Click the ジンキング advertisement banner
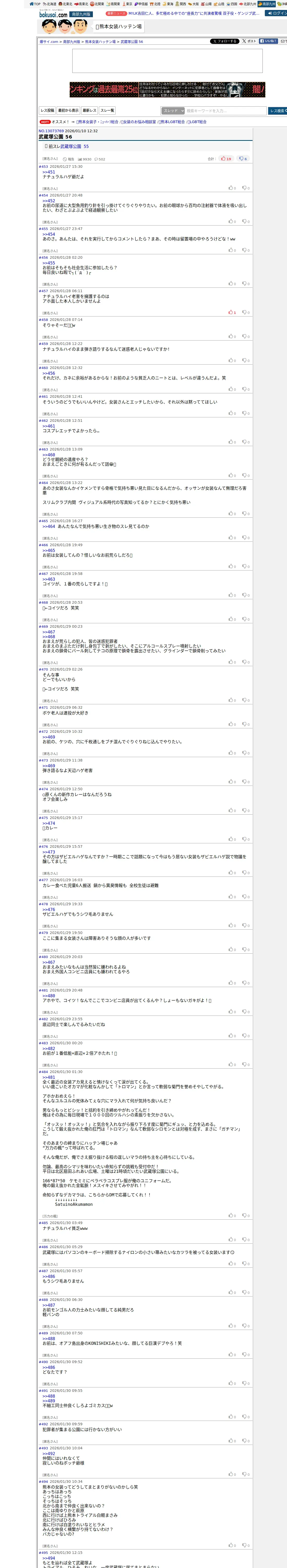287x1568 pixels. click(167, 89)
